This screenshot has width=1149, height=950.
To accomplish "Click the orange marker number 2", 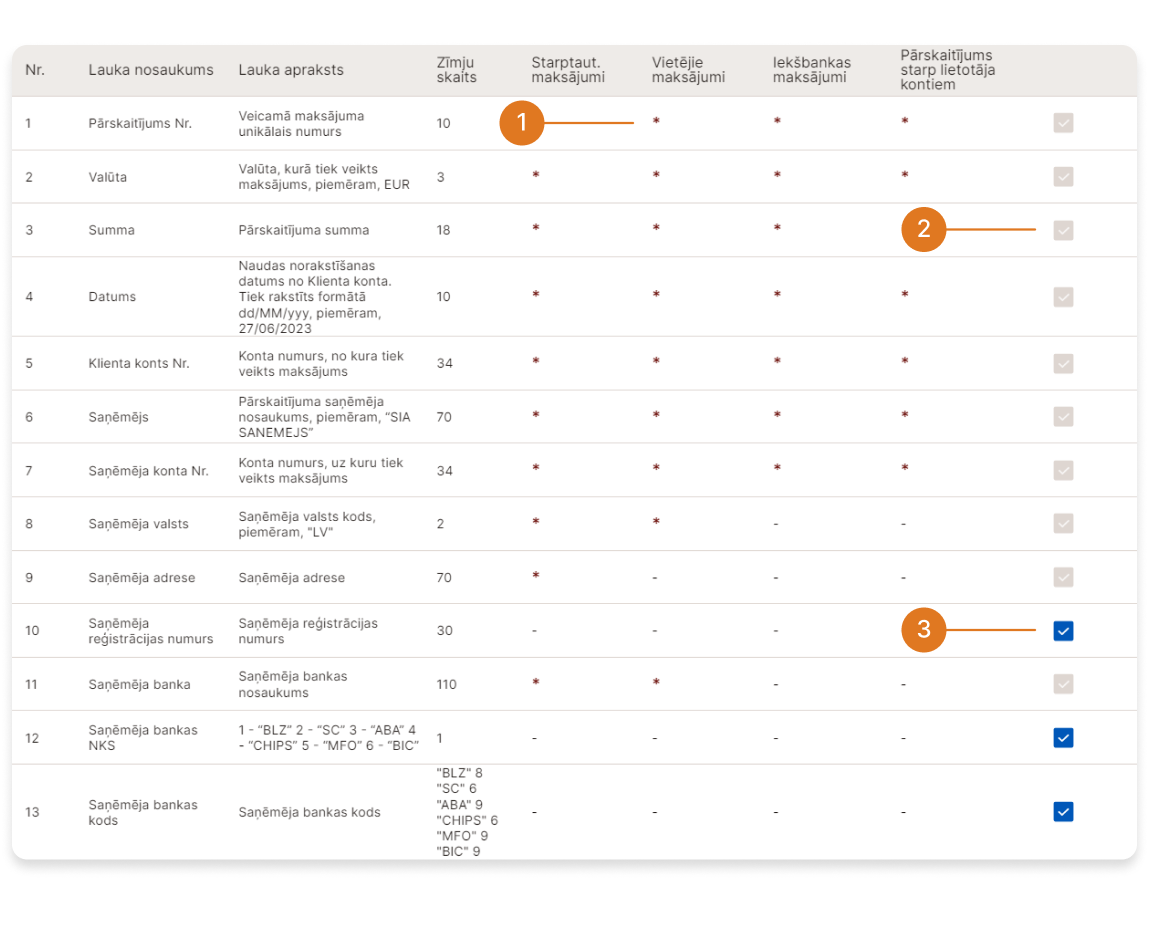I will [x=923, y=229].
